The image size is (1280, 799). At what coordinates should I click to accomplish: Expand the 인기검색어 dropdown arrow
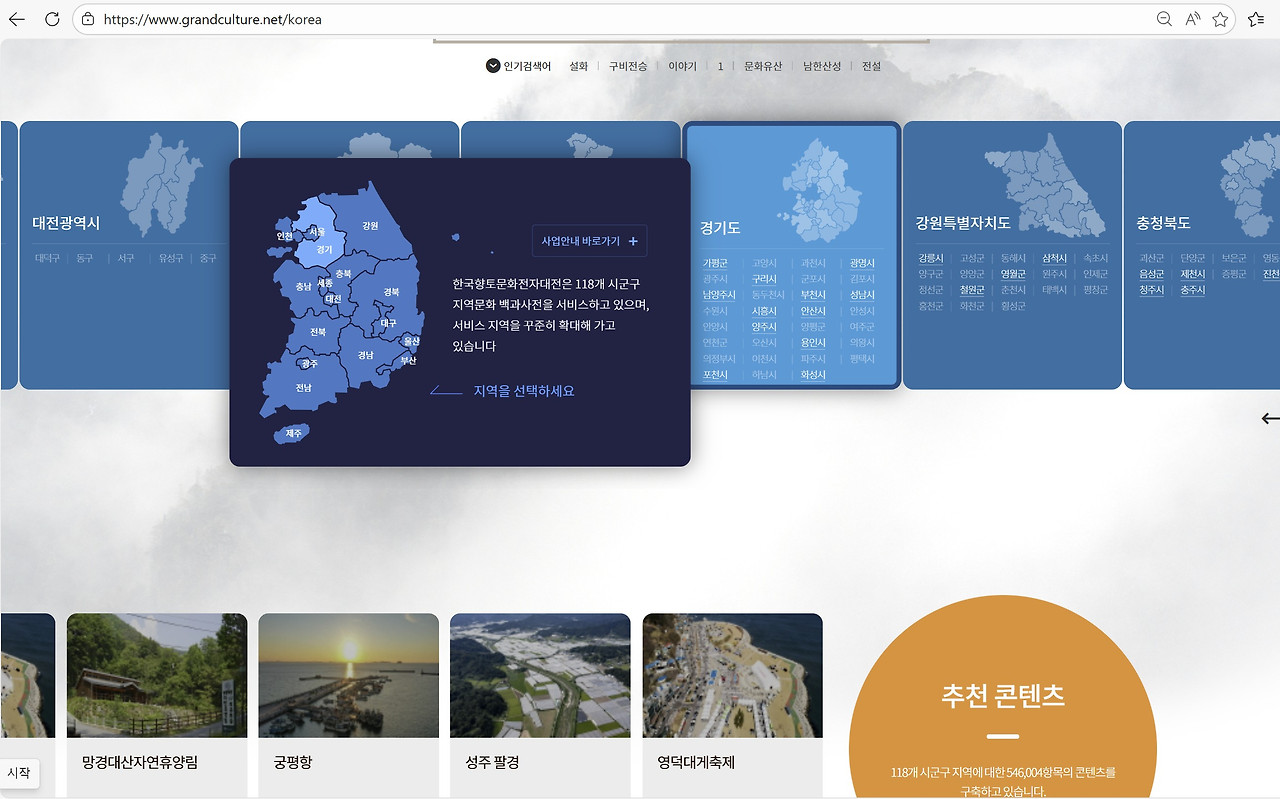point(493,66)
